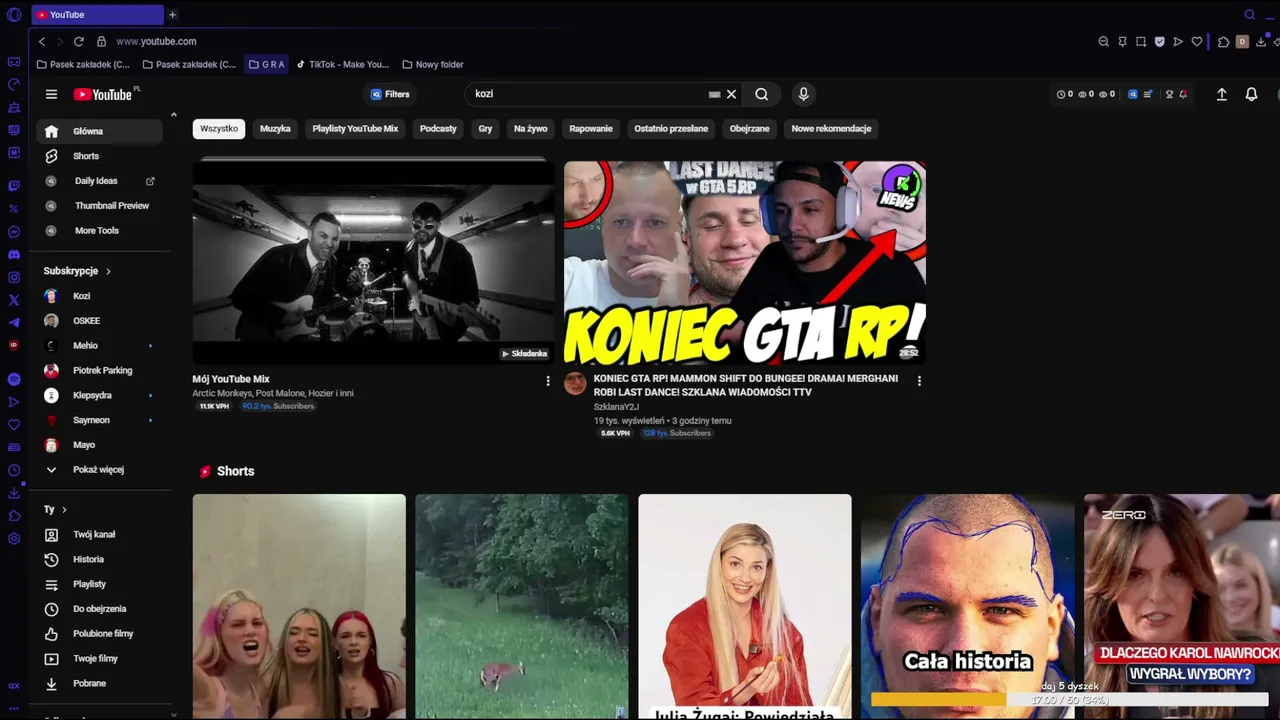Click the upload arrow icon

pyautogui.click(x=1221, y=94)
